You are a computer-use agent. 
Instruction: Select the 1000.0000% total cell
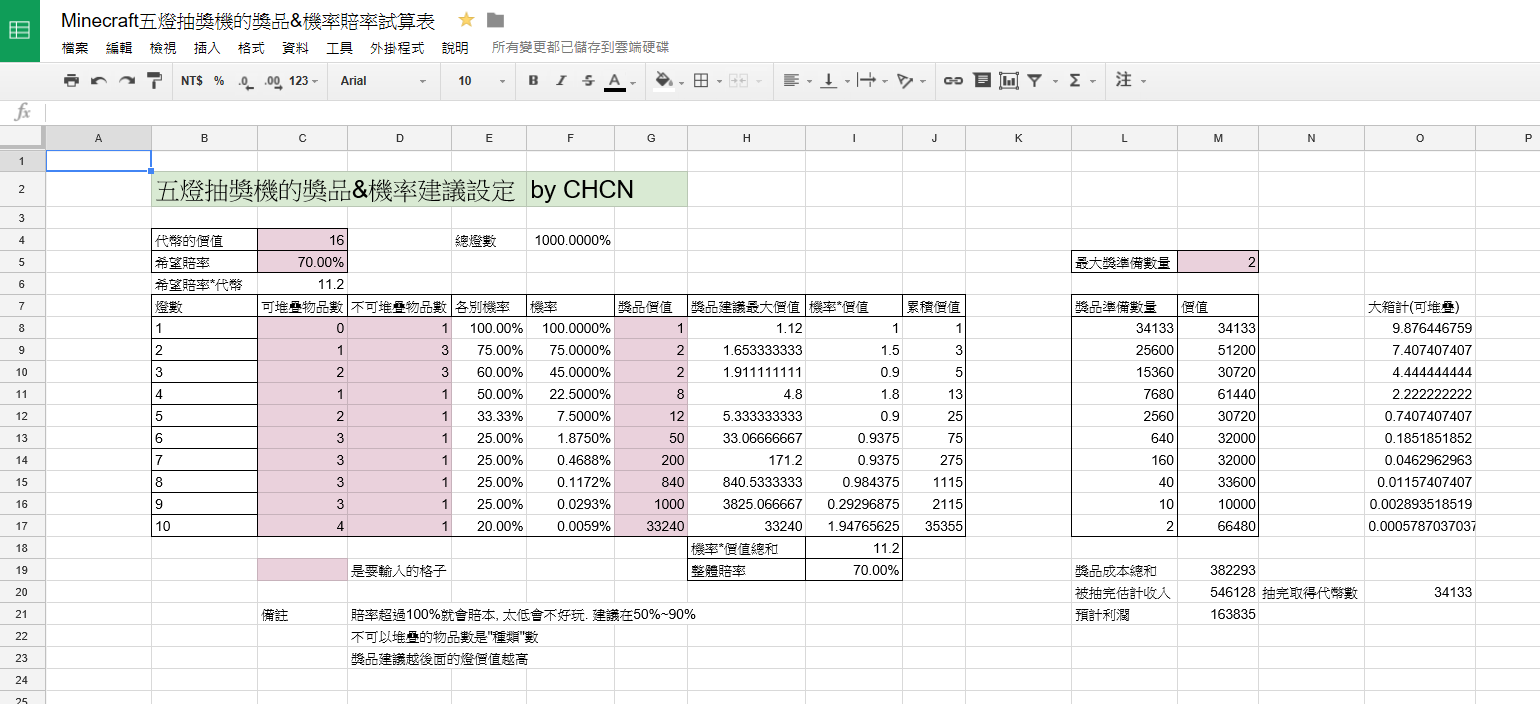[570, 240]
